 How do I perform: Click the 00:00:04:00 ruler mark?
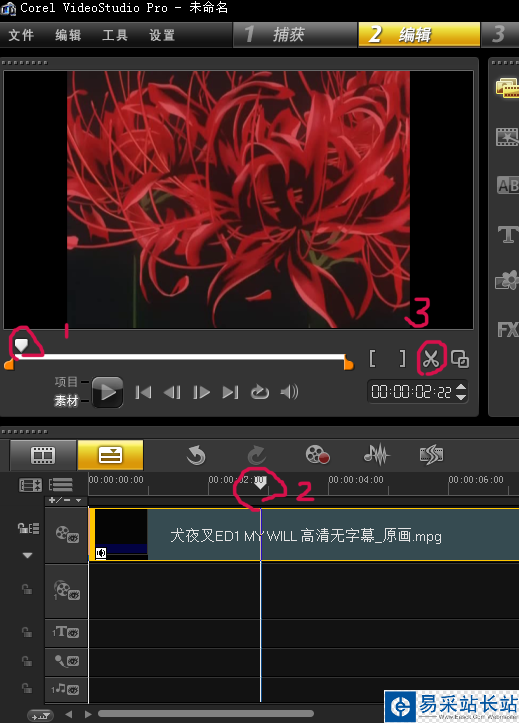tap(356, 480)
